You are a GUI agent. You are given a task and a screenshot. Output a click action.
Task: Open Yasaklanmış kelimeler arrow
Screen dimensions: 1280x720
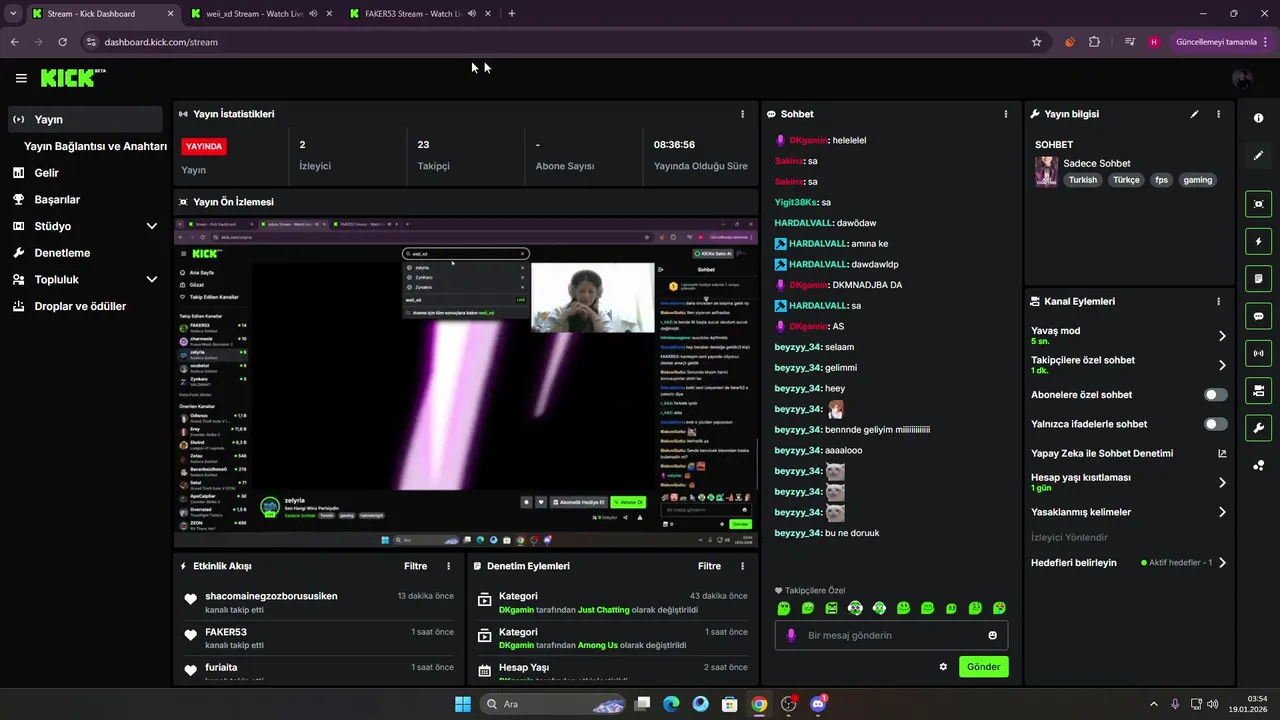(x=1222, y=512)
